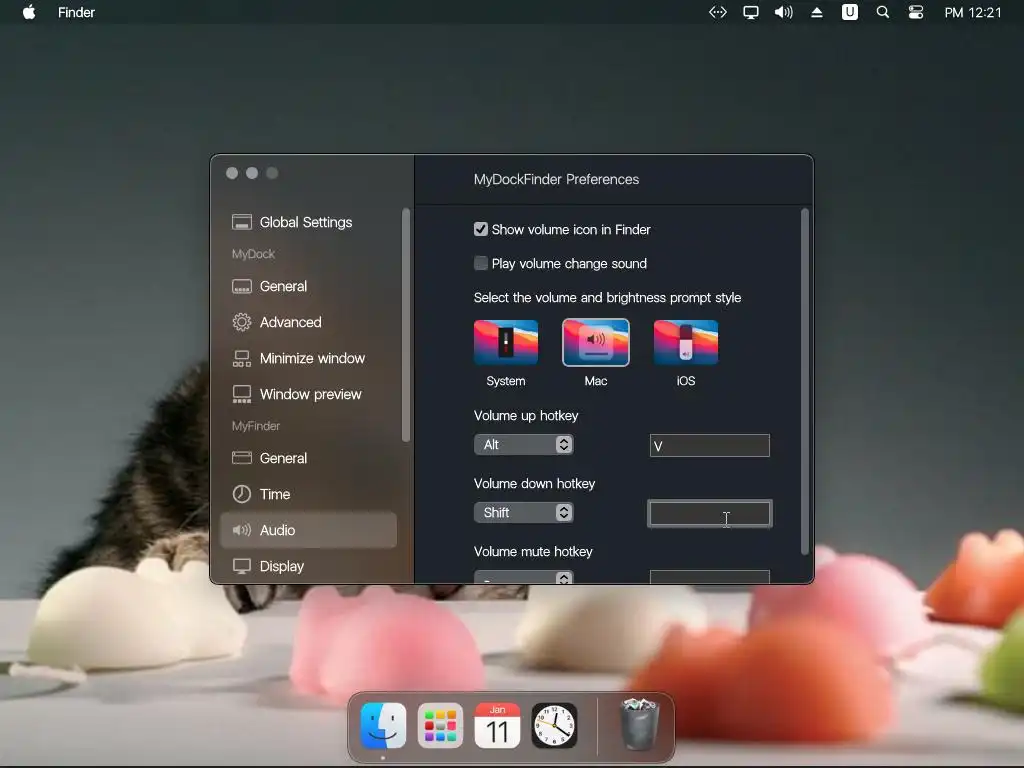Click the eject icon in menu bar
The image size is (1024, 768).
pos(816,12)
